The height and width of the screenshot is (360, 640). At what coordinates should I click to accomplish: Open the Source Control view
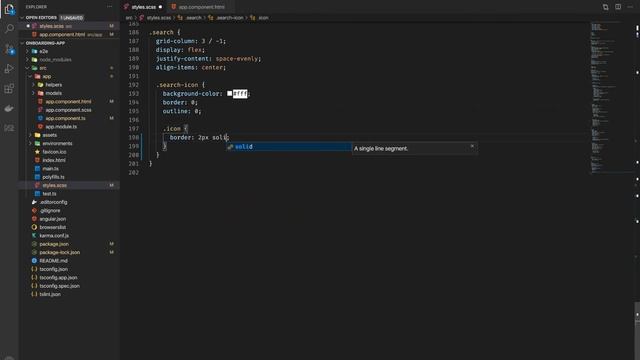[9, 49]
